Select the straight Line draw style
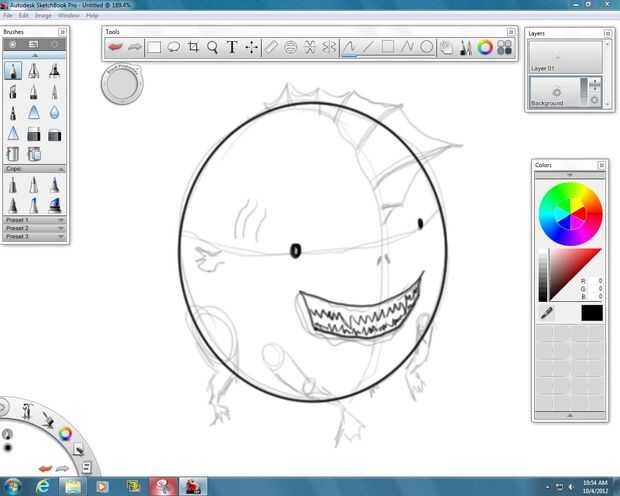The height and width of the screenshot is (496, 620). pos(369,47)
